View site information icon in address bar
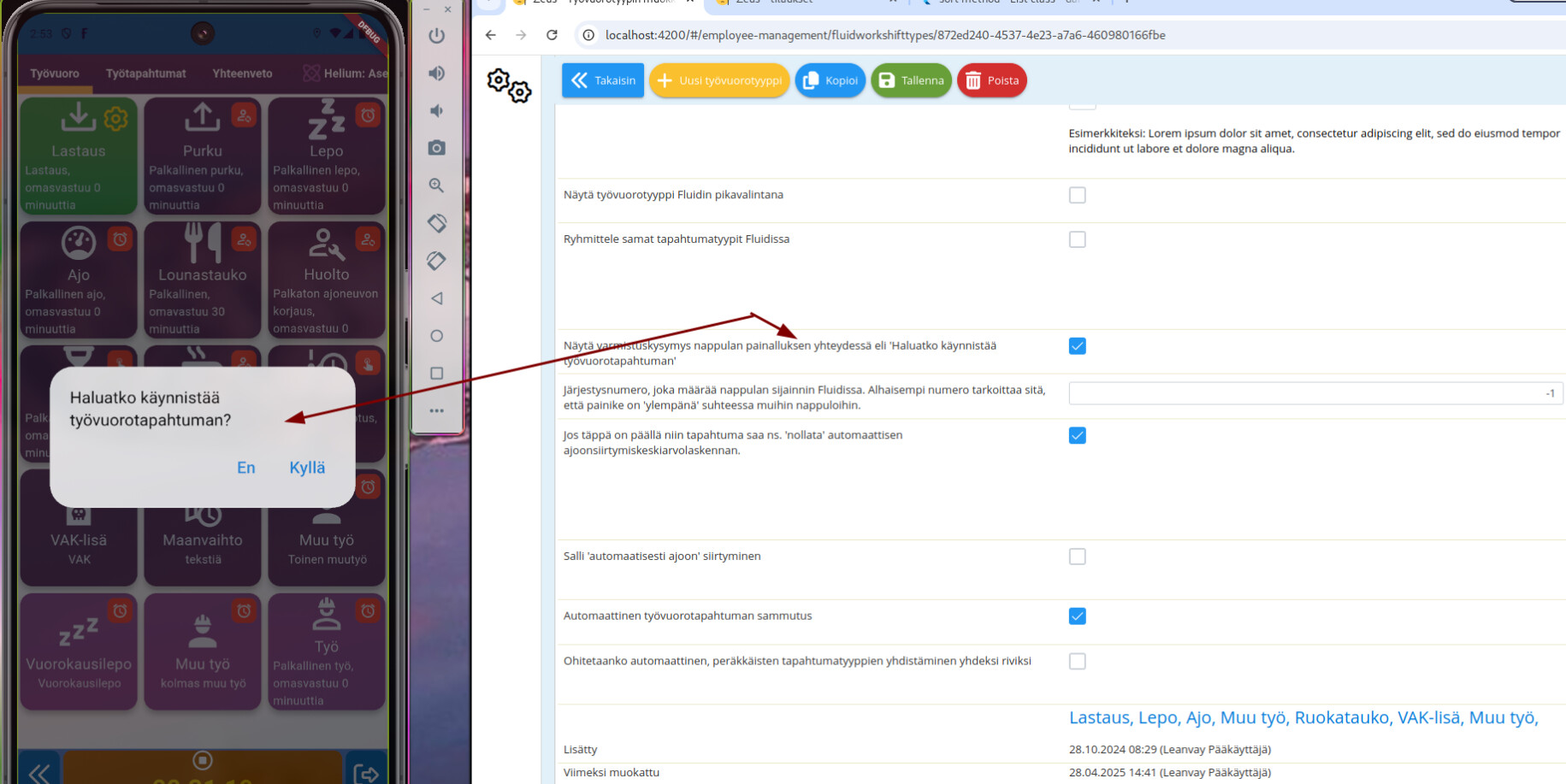 pyautogui.click(x=588, y=35)
